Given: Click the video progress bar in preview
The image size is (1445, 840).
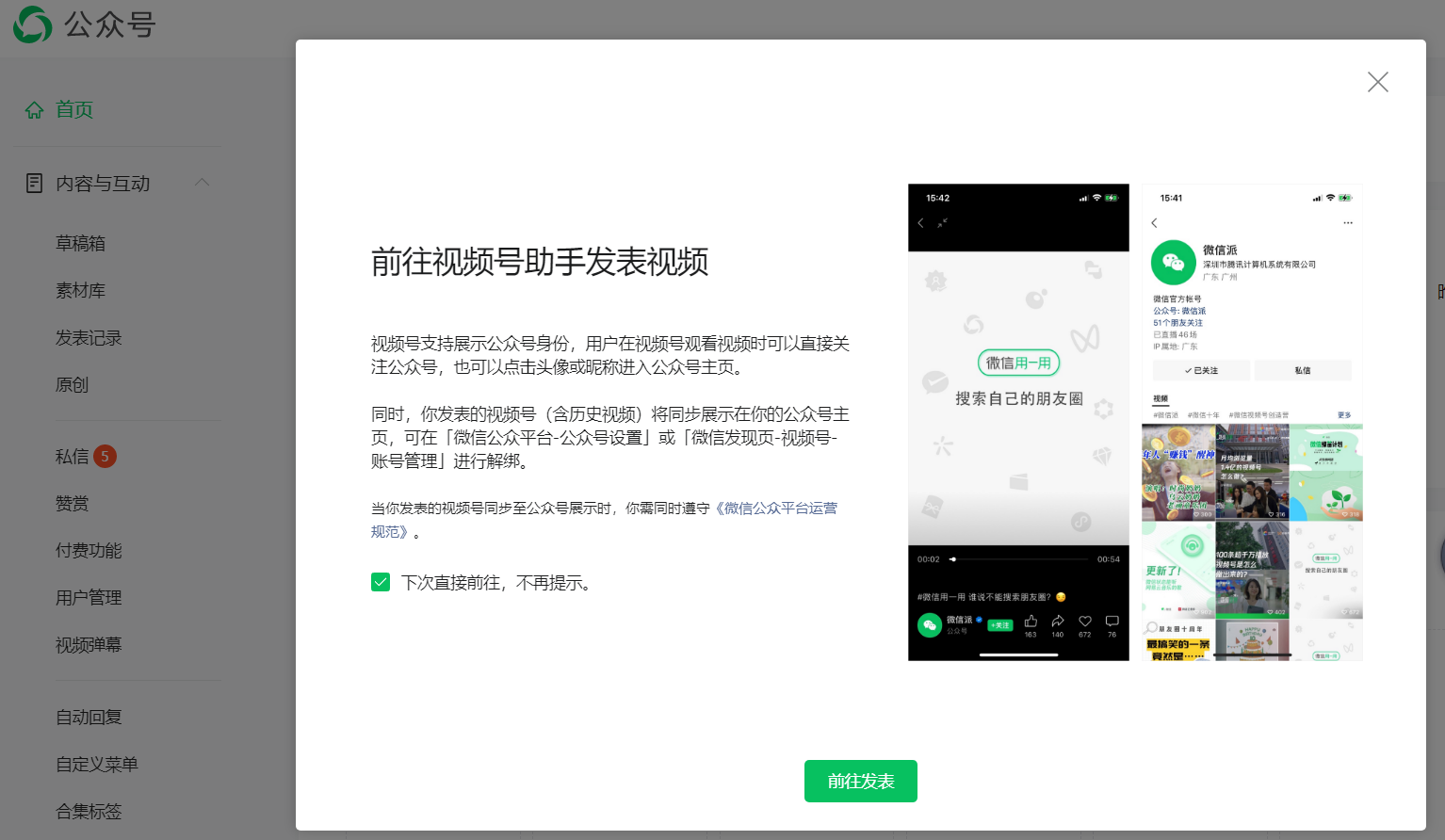Looking at the screenshot, I should pos(1020,559).
